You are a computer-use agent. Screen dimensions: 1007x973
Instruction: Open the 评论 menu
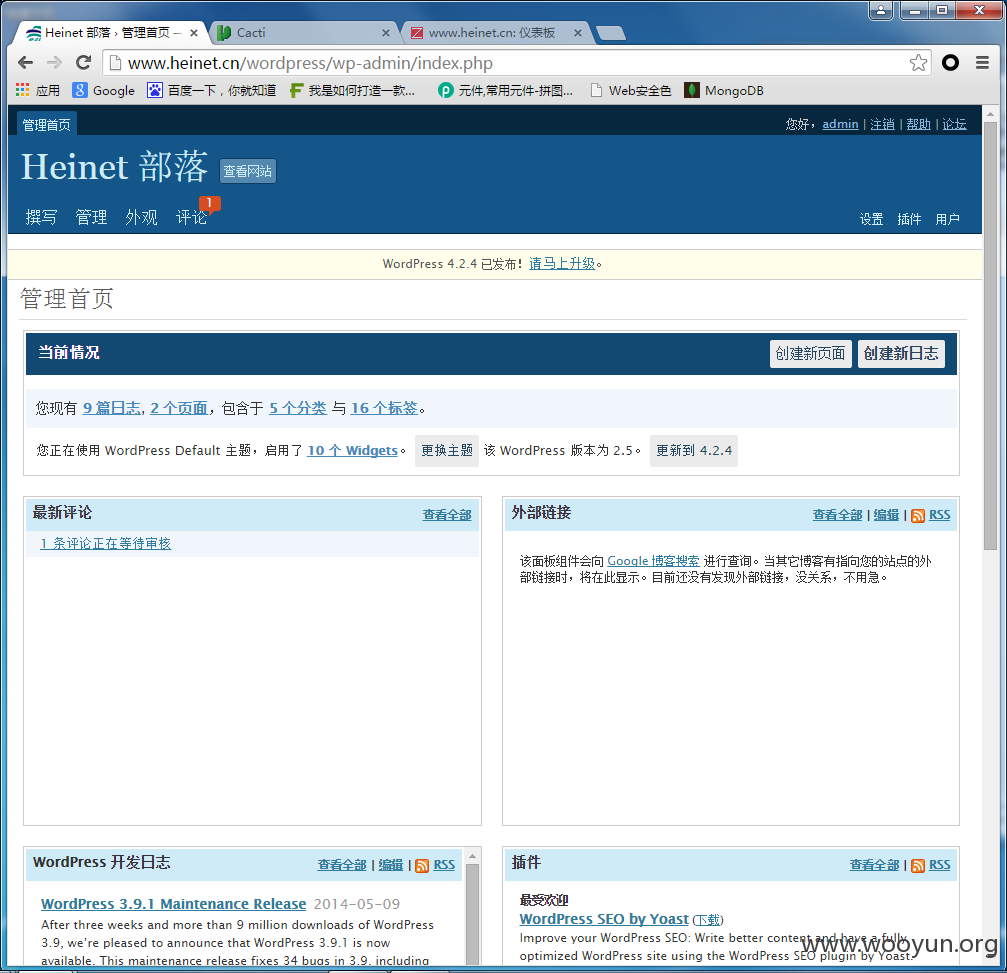[191, 217]
